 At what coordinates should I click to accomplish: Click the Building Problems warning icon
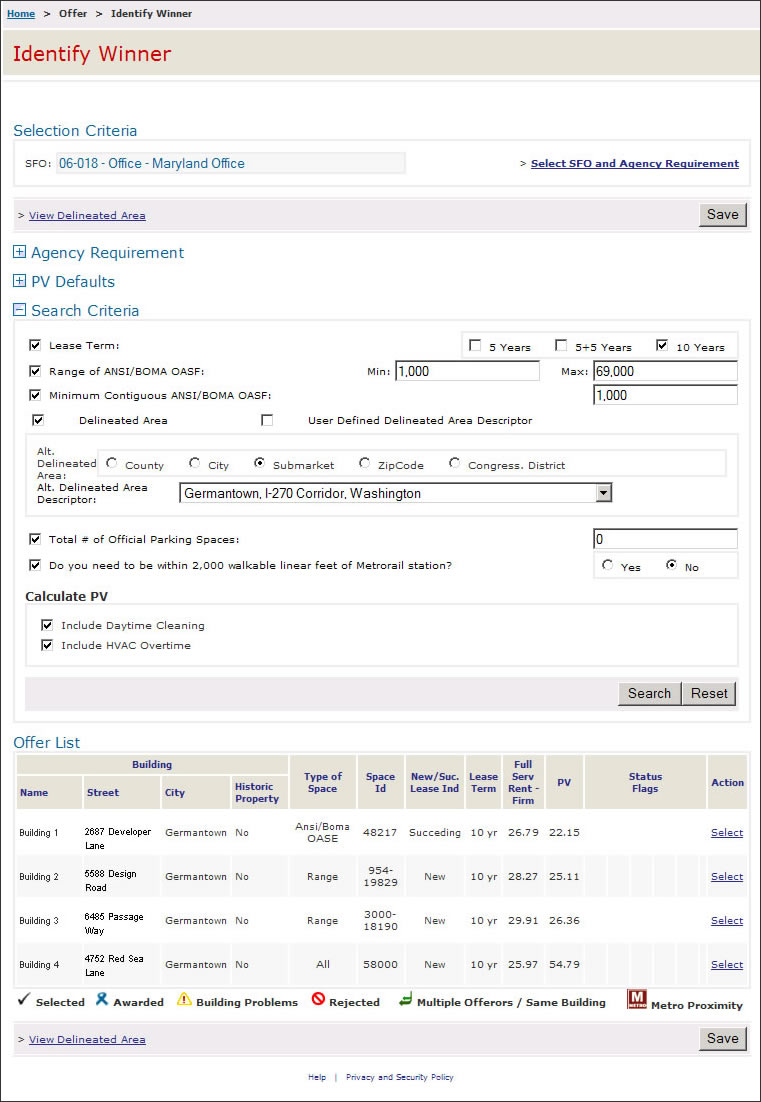(x=184, y=1000)
